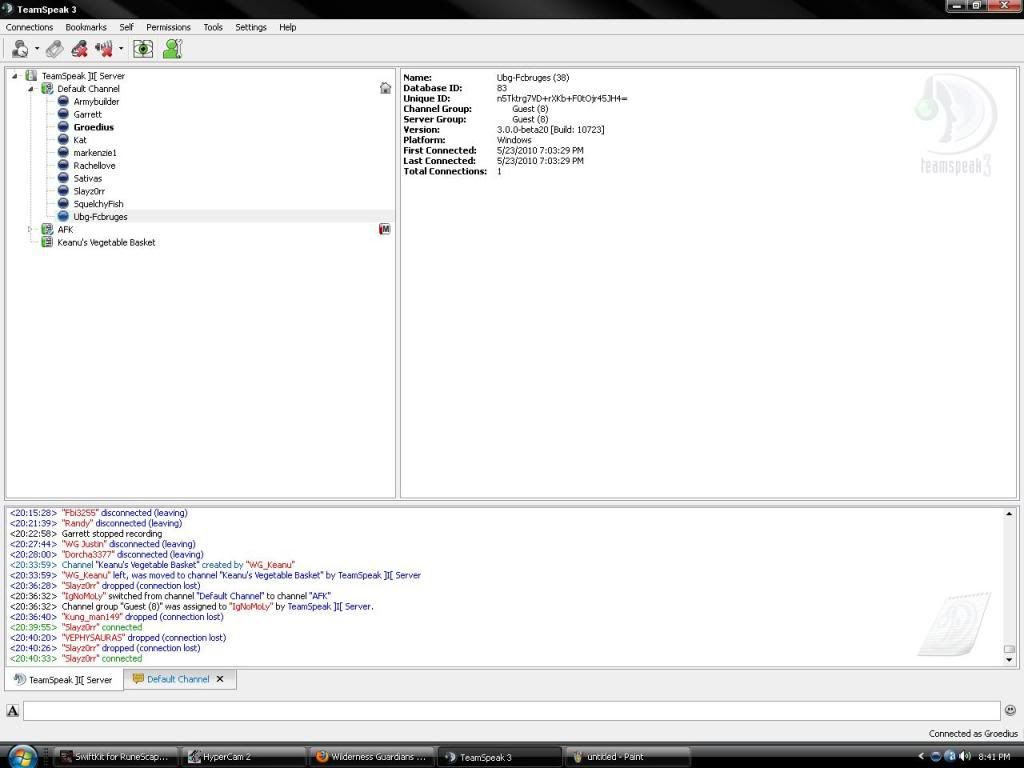Switch to Wilderness Guardians Firefox taskbar button
This screenshot has height=768, width=1024.
tap(371, 757)
